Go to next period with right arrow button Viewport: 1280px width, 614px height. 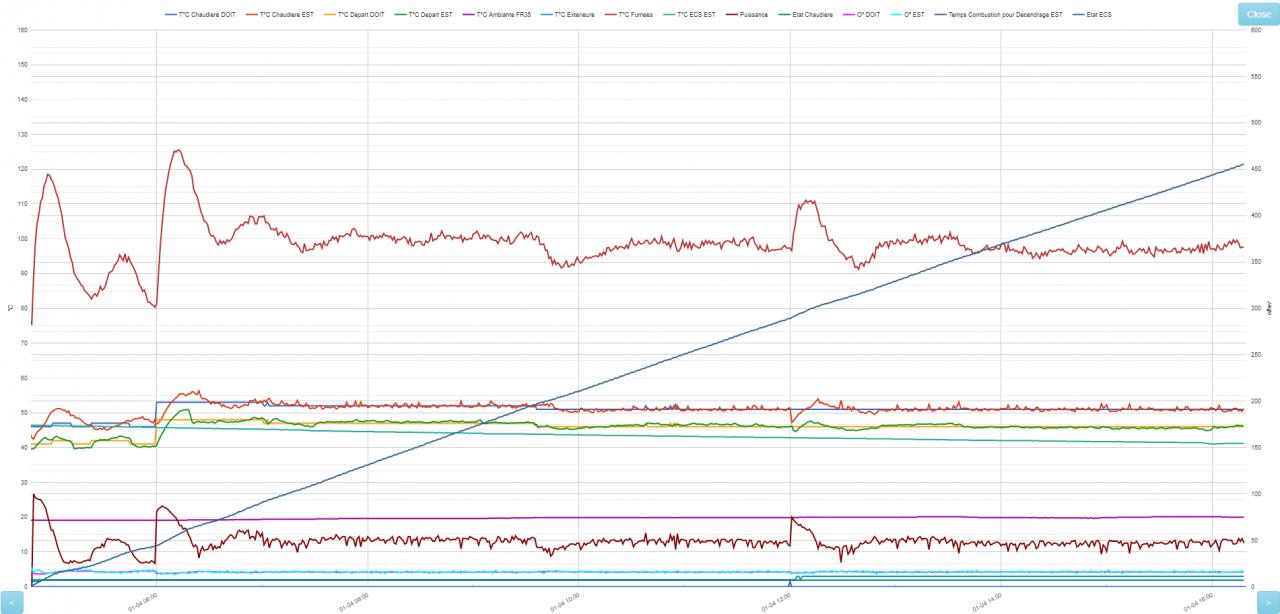click(1268, 602)
